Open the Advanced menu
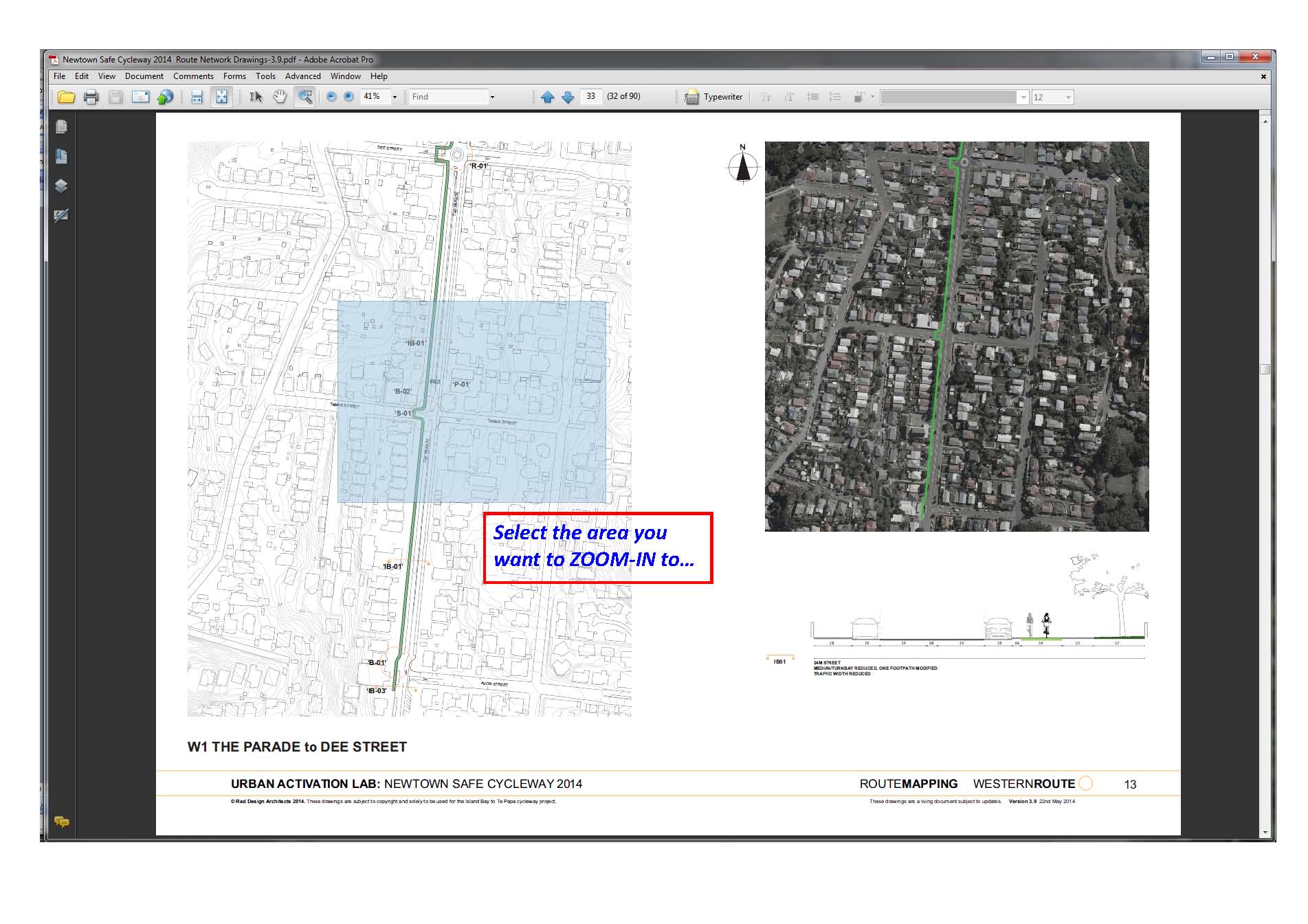 click(302, 76)
